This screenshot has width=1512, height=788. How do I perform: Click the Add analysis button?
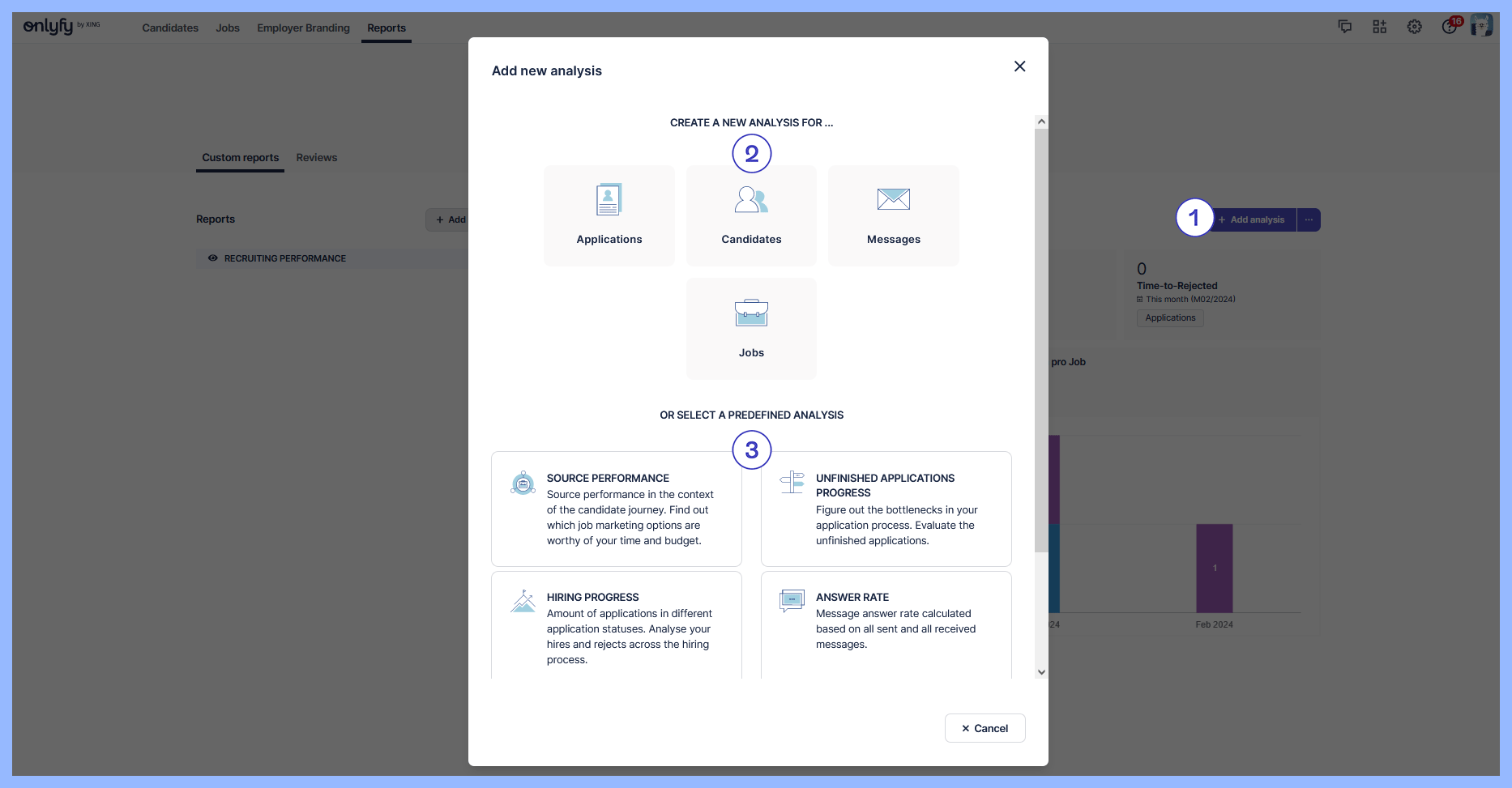click(1252, 219)
